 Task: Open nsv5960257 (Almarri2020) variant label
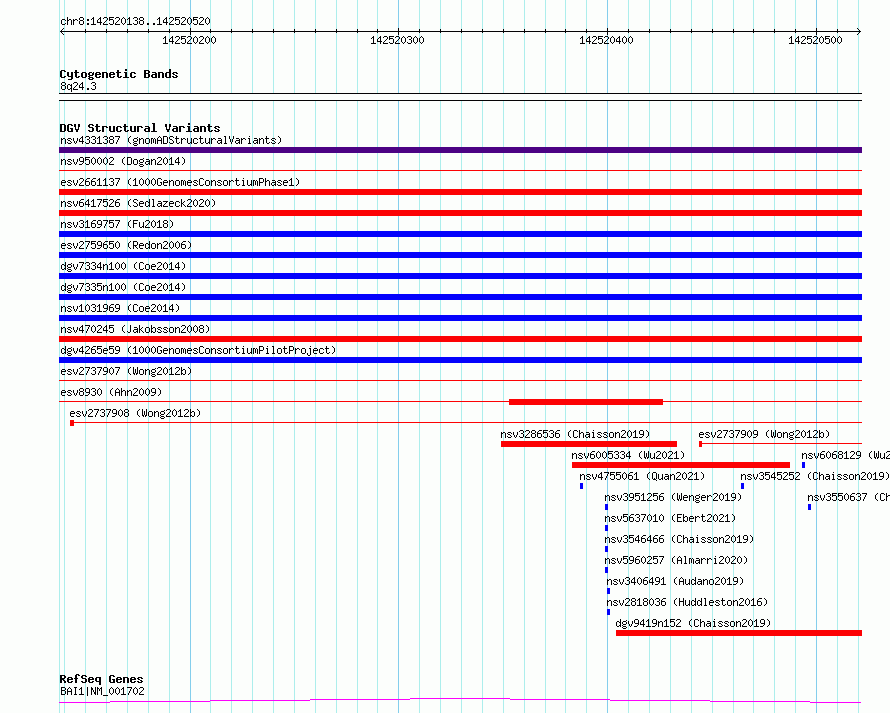point(676,560)
